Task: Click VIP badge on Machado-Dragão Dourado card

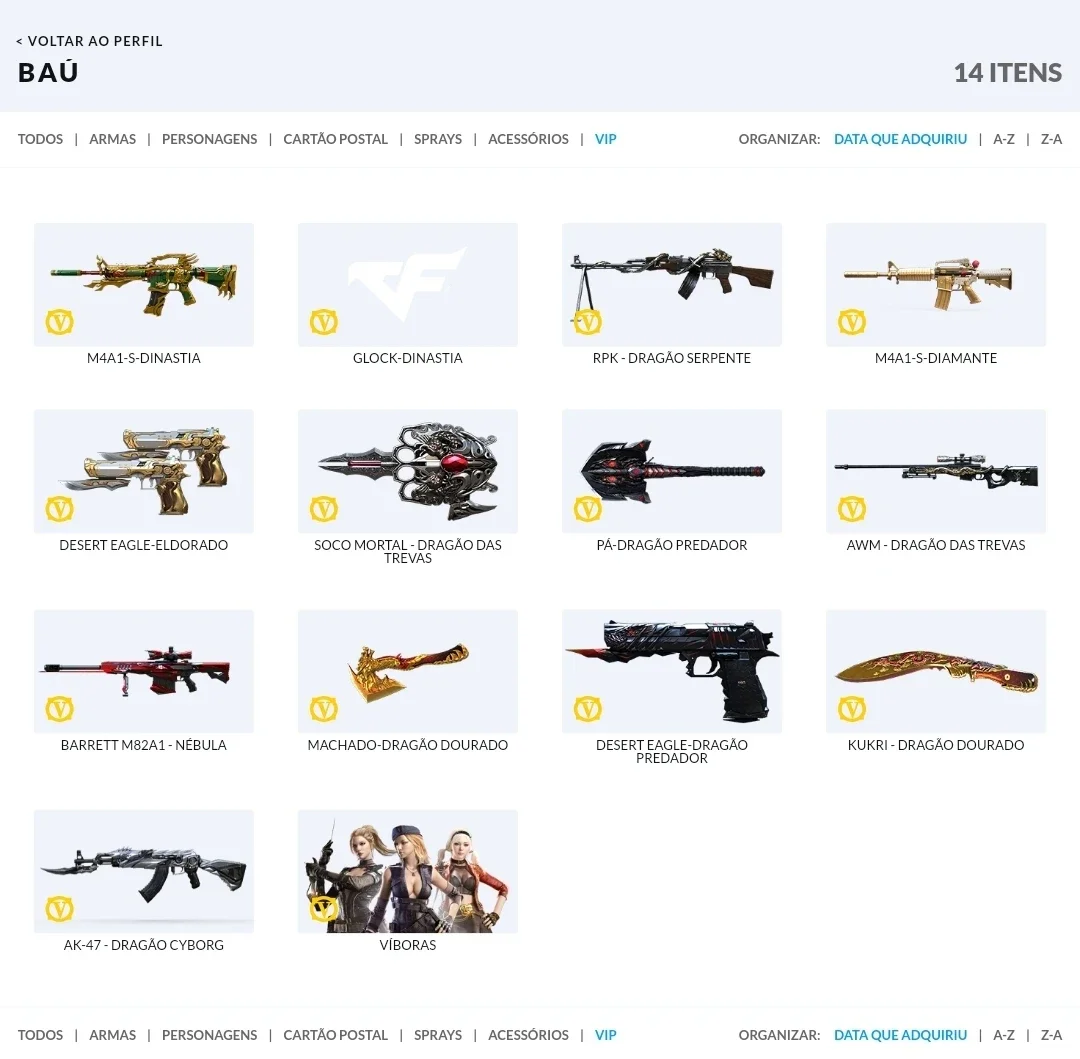Action: (324, 709)
